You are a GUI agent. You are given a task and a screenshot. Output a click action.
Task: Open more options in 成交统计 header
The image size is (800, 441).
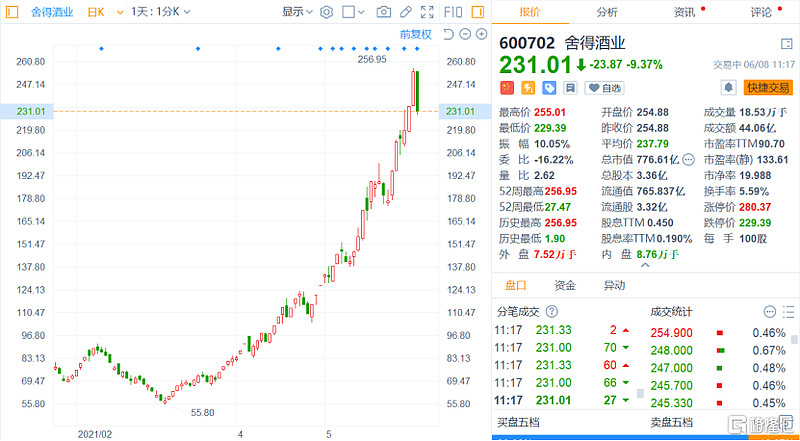point(769,311)
